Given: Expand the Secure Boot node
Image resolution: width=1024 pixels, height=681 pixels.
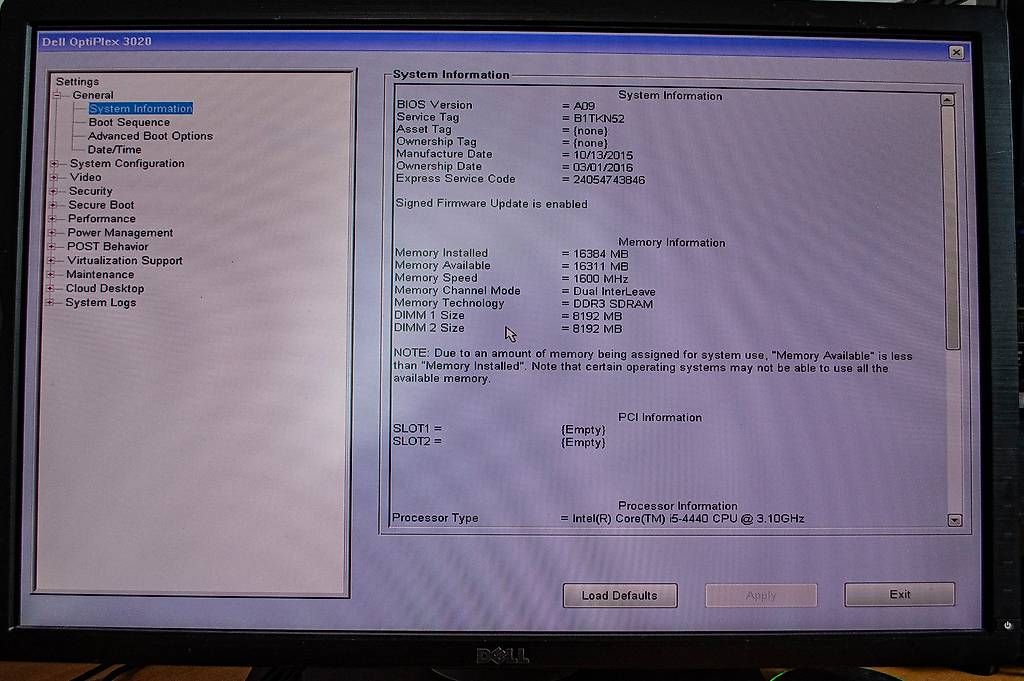Looking at the screenshot, I should pos(53,205).
